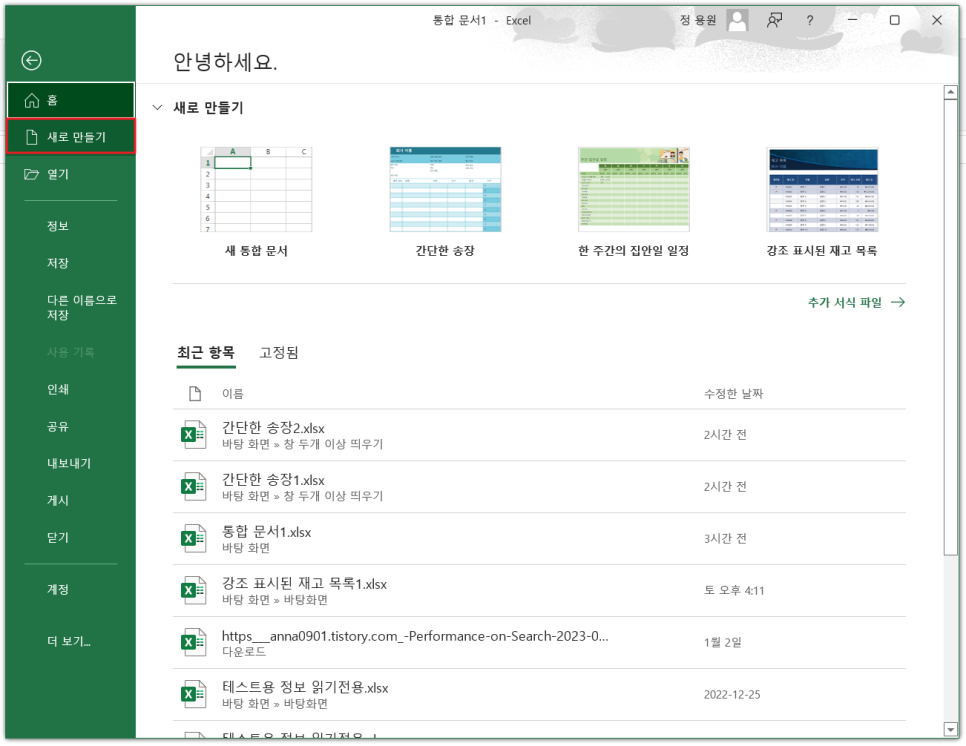Open 내보내기 in the sidebar

click(x=71, y=463)
